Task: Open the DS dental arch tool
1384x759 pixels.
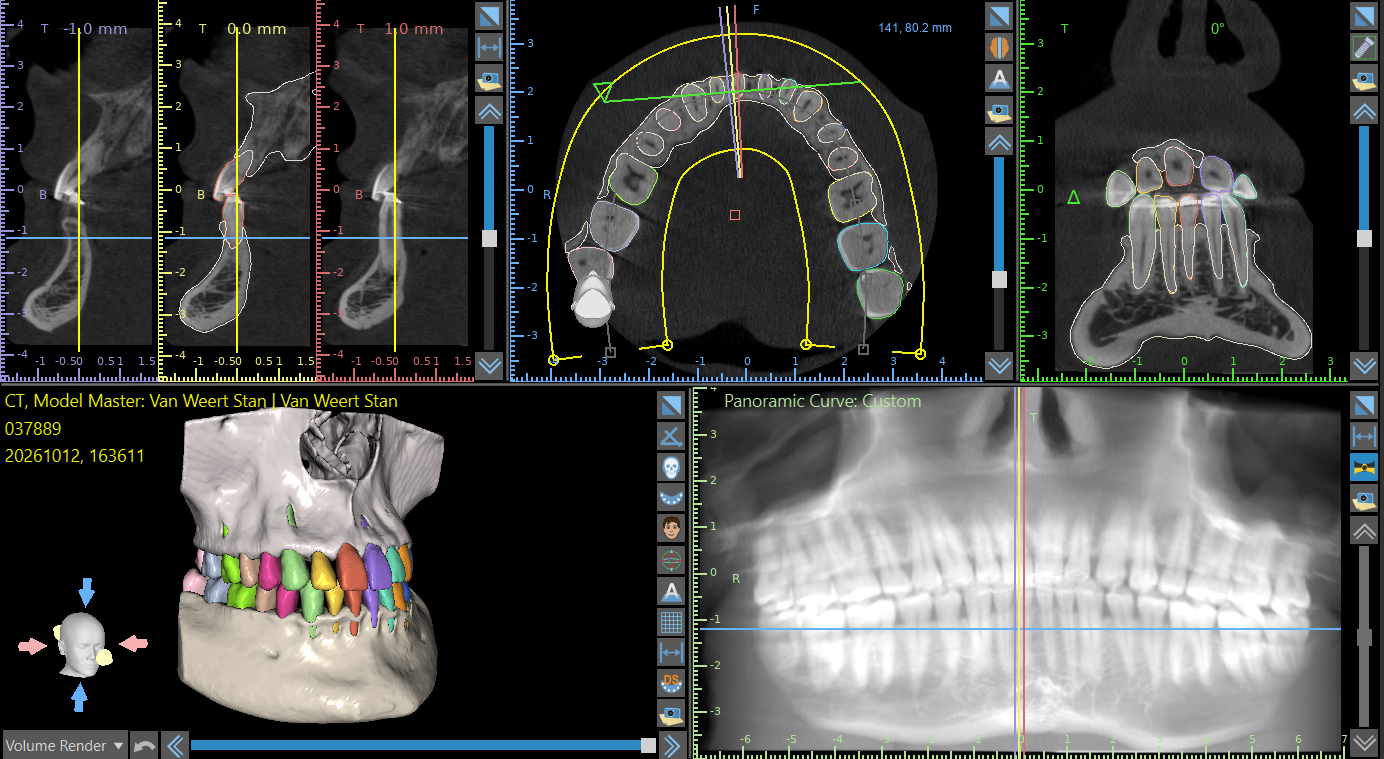Action: click(x=671, y=683)
